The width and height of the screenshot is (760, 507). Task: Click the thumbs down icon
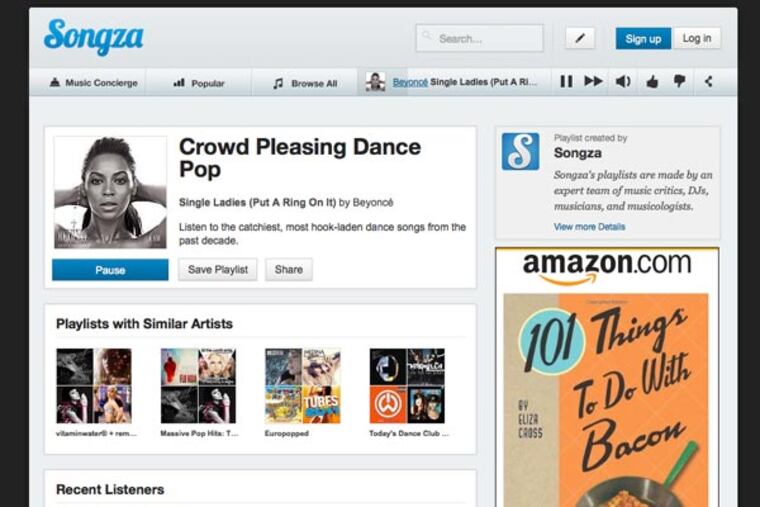(x=680, y=81)
